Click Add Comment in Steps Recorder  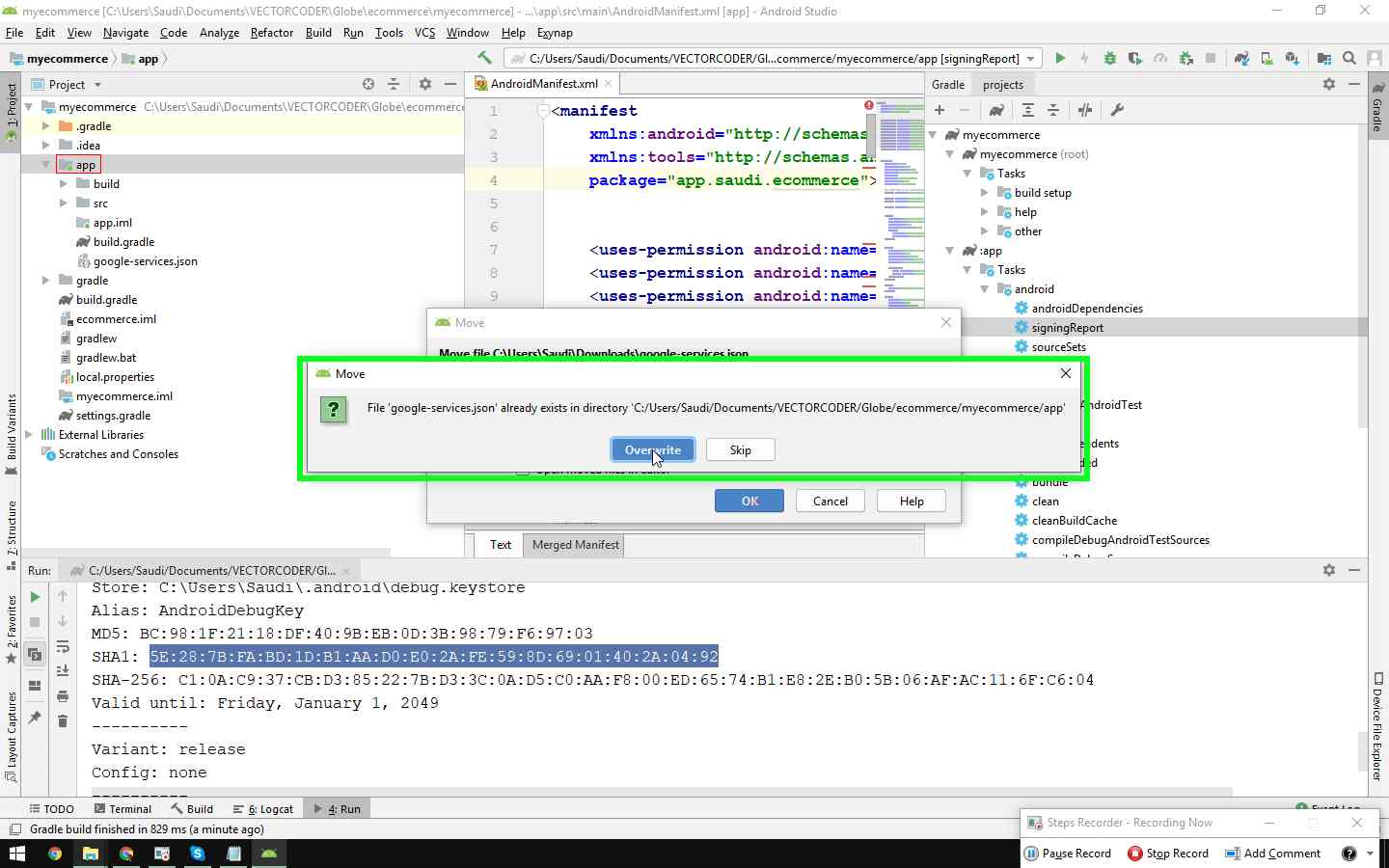tap(1272, 854)
